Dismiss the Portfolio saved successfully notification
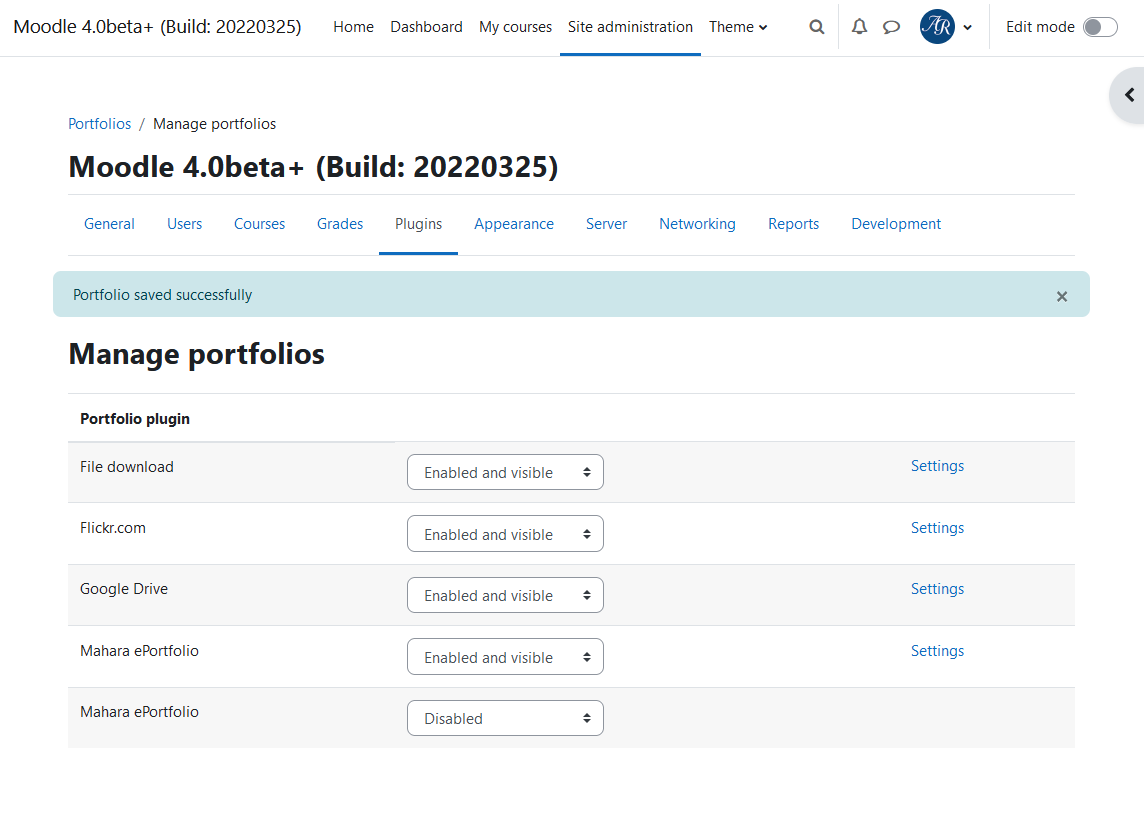 1062,296
